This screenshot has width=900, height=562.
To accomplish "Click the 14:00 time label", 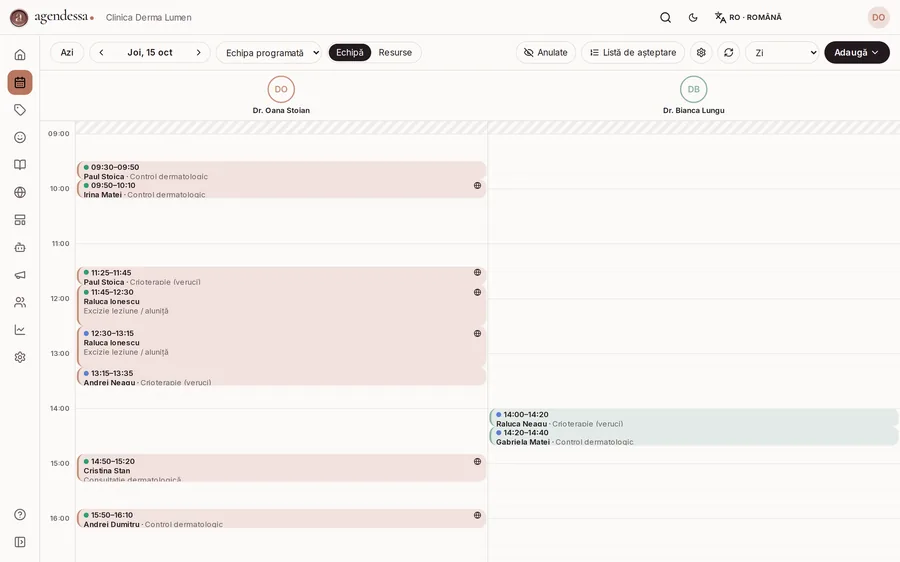I will 59,409.
